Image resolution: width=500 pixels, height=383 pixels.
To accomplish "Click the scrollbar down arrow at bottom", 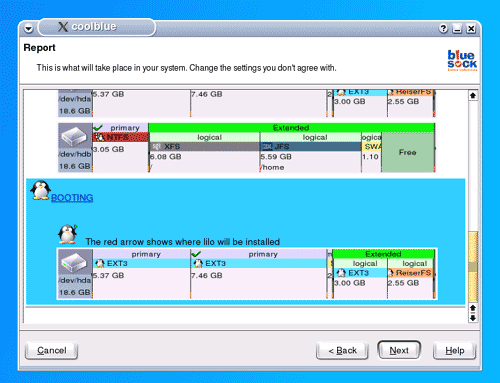I will click(473, 318).
